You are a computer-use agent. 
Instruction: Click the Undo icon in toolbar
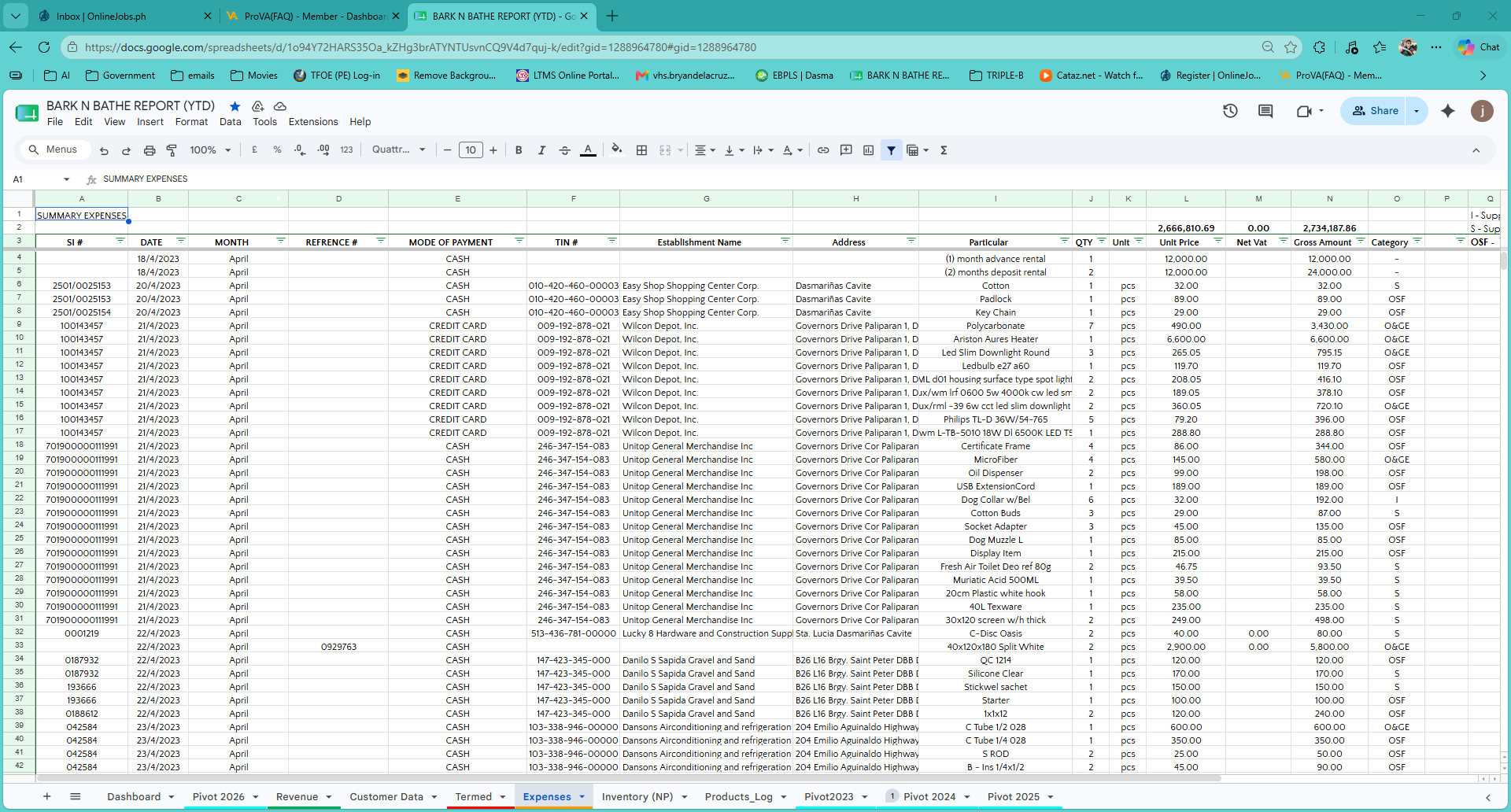(104, 150)
